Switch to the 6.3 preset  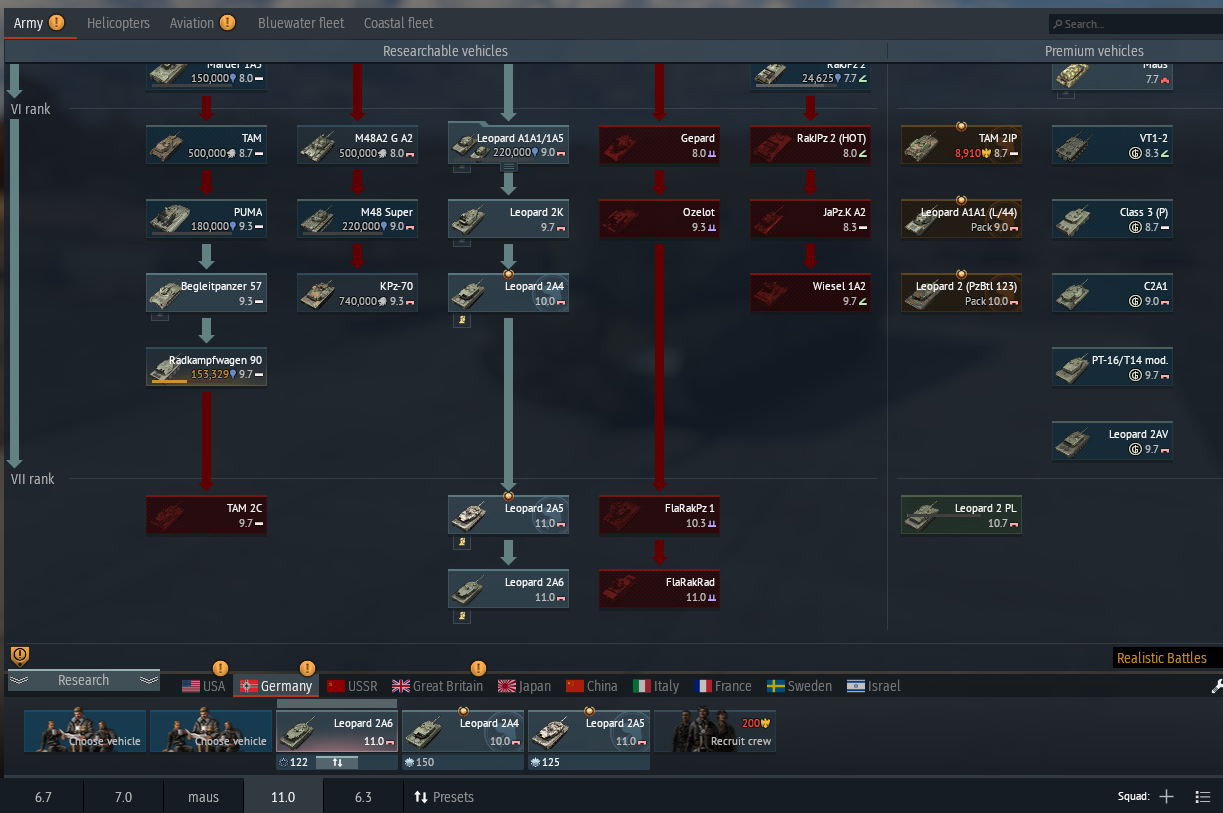pos(363,797)
